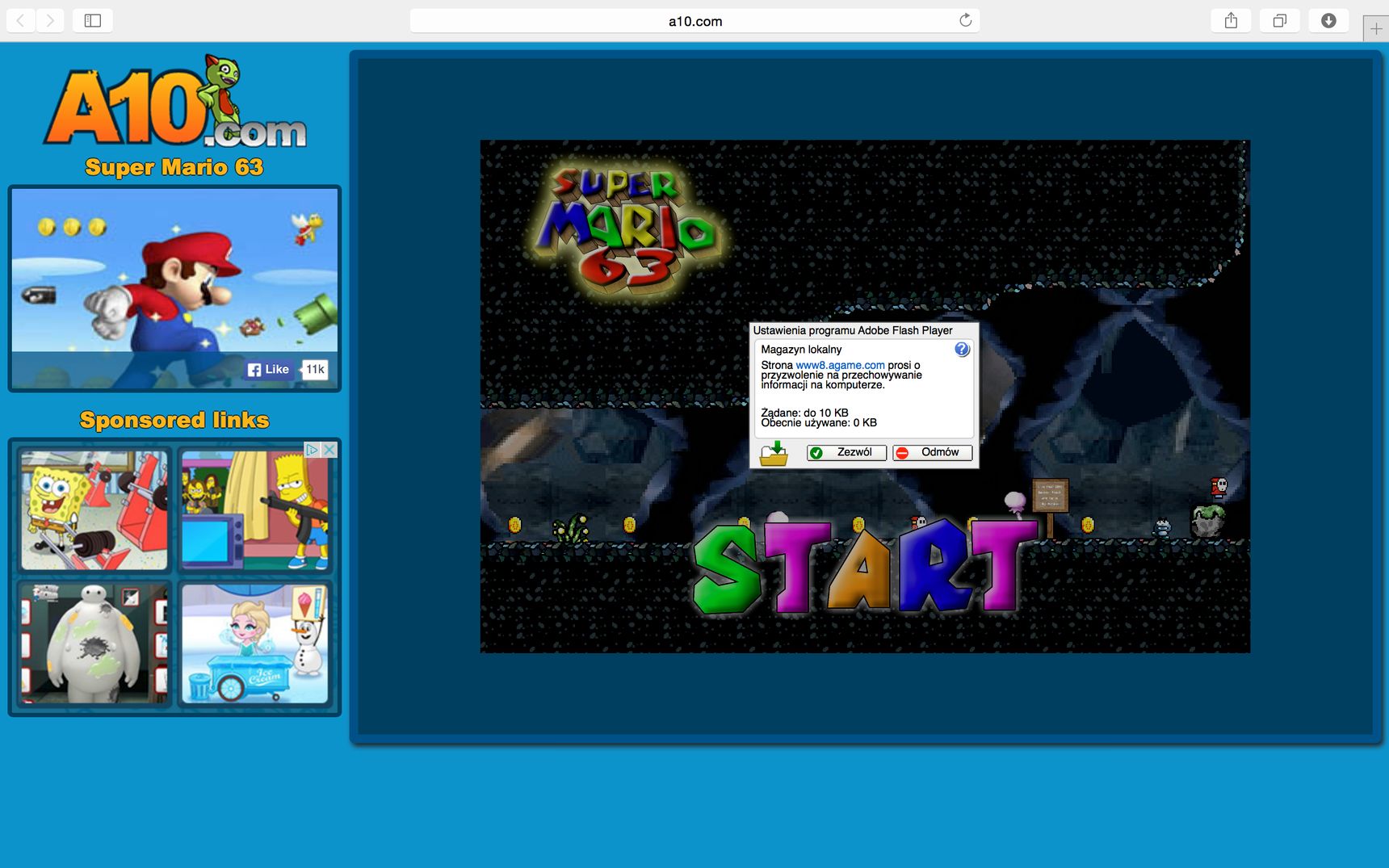Close the ad with X icon
Screen dimensions: 1389x868
coord(329,450)
